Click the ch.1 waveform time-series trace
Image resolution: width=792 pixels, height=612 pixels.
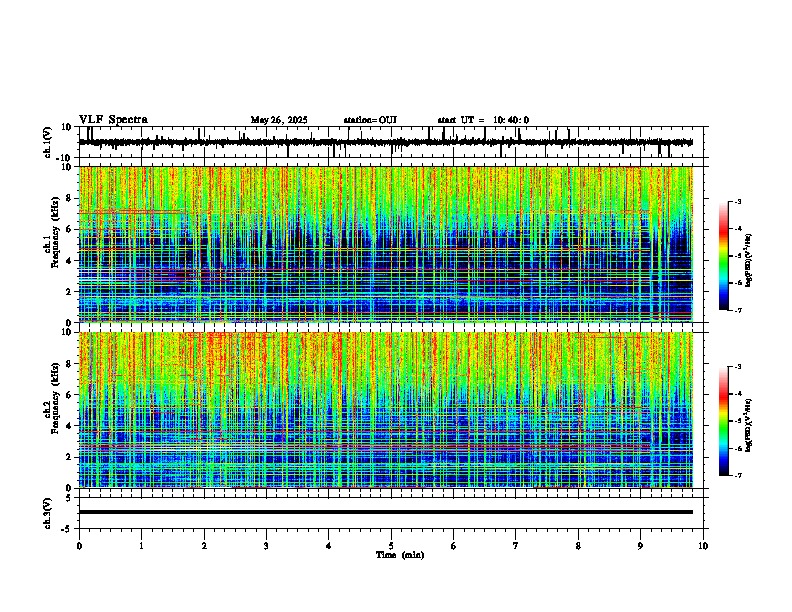coord(385,142)
